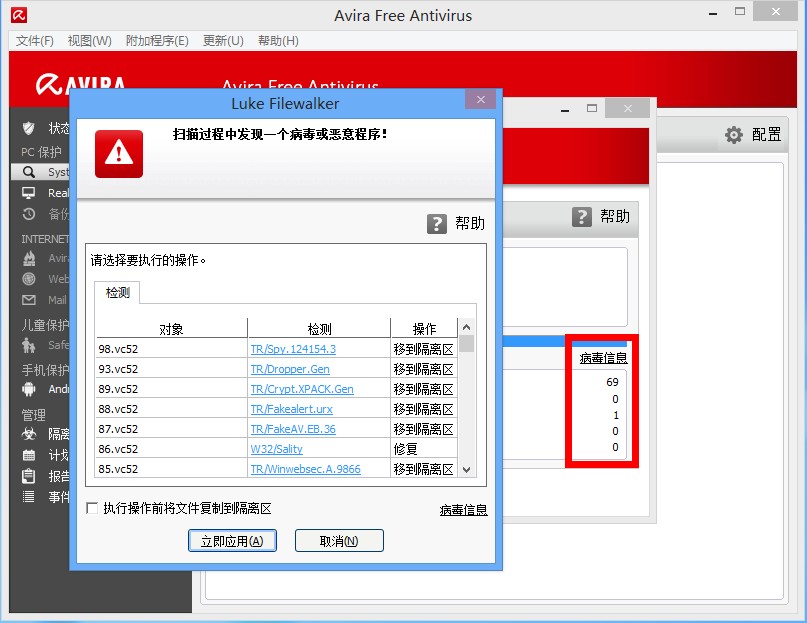The height and width of the screenshot is (623, 807).
Task: Open 附加程序(E) menu
Action: pyautogui.click(x=157, y=41)
